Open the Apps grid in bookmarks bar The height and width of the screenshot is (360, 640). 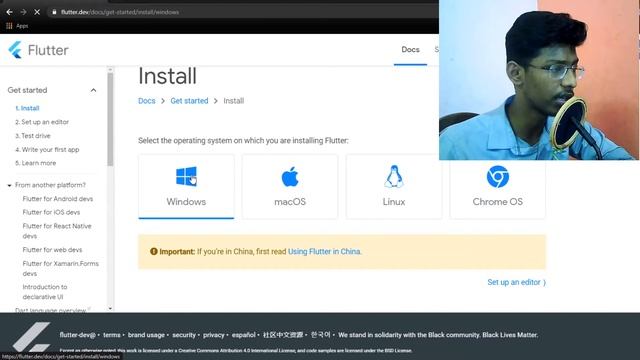point(17,26)
